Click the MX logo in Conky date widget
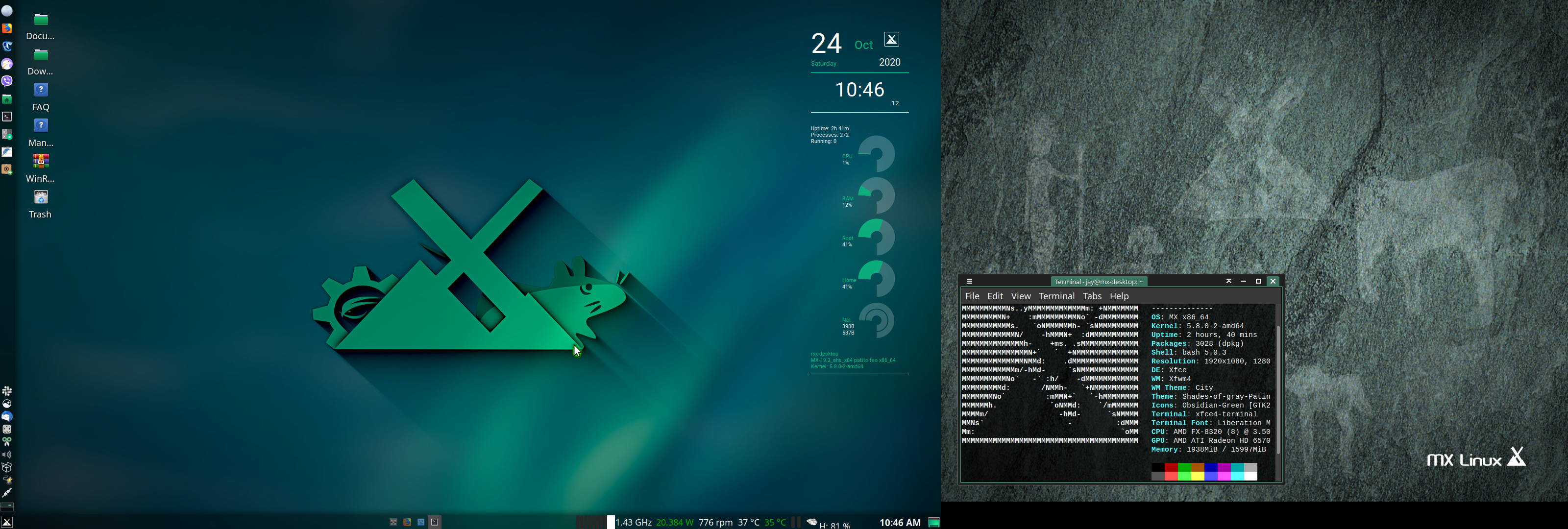The height and width of the screenshot is (529, 1568). [x=892, y=40]
